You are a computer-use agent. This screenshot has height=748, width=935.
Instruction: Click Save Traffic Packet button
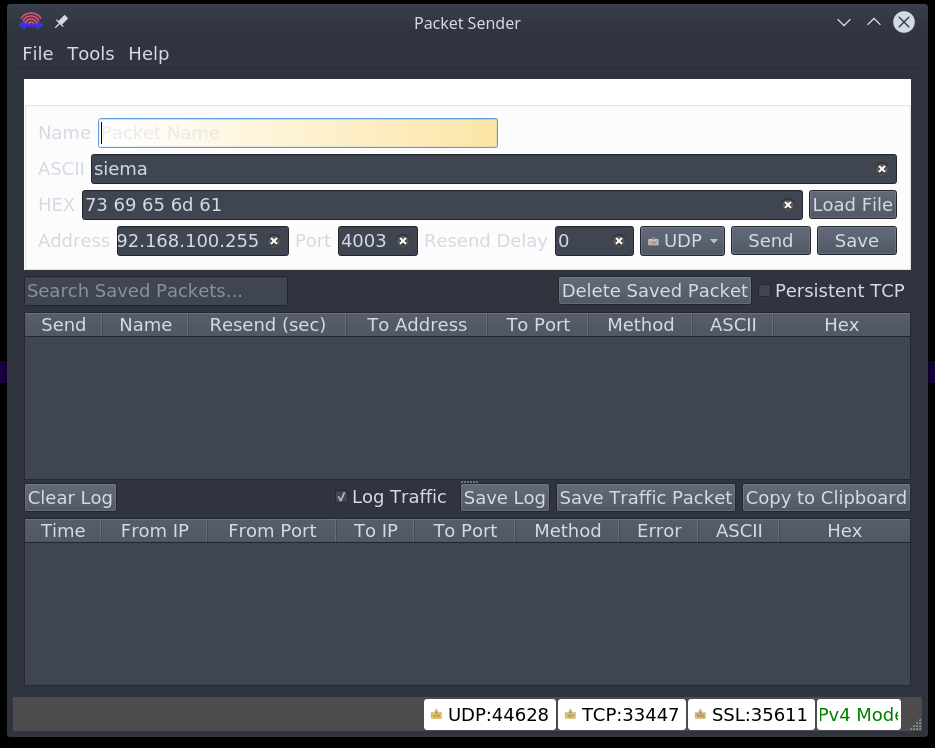click(646, 497)
